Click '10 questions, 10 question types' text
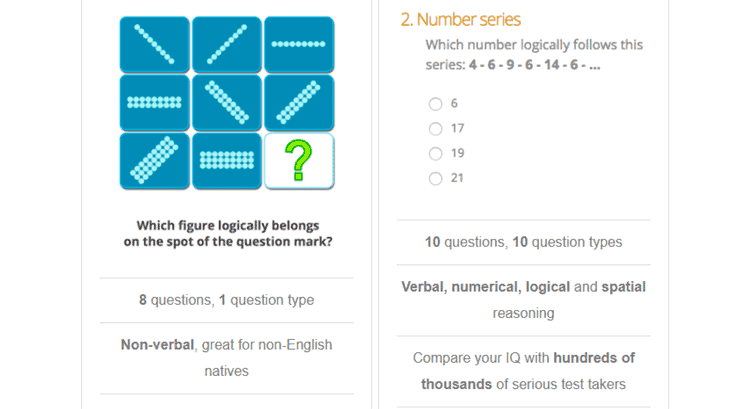 coord(524,242)
